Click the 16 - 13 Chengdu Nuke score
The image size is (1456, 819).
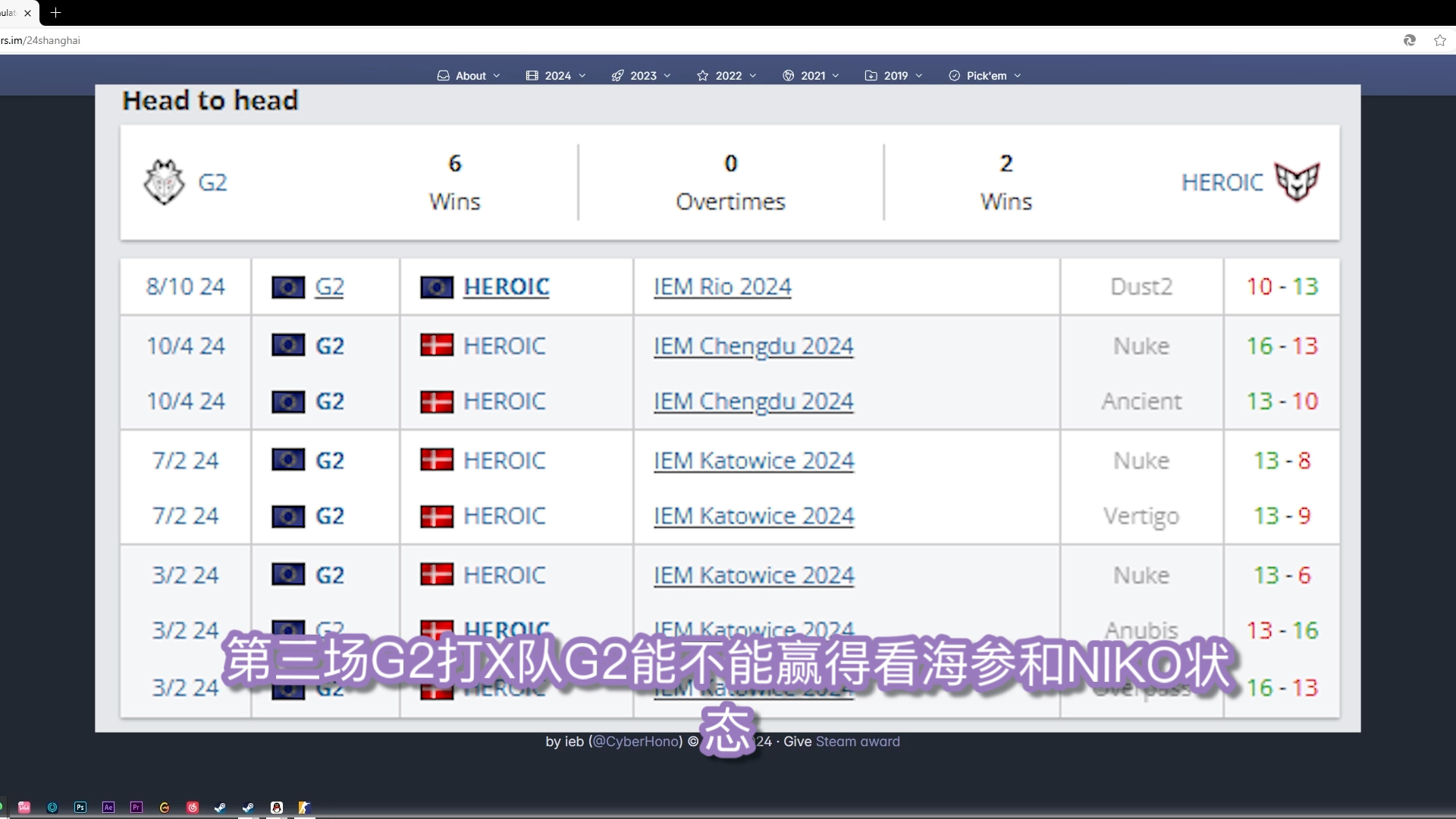(x=1282, y=346)
